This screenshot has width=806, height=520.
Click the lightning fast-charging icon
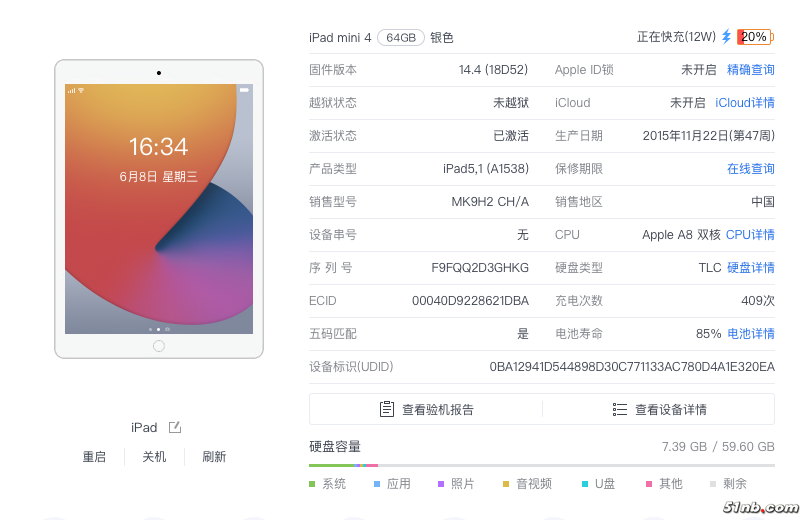(x=727, y=37)
